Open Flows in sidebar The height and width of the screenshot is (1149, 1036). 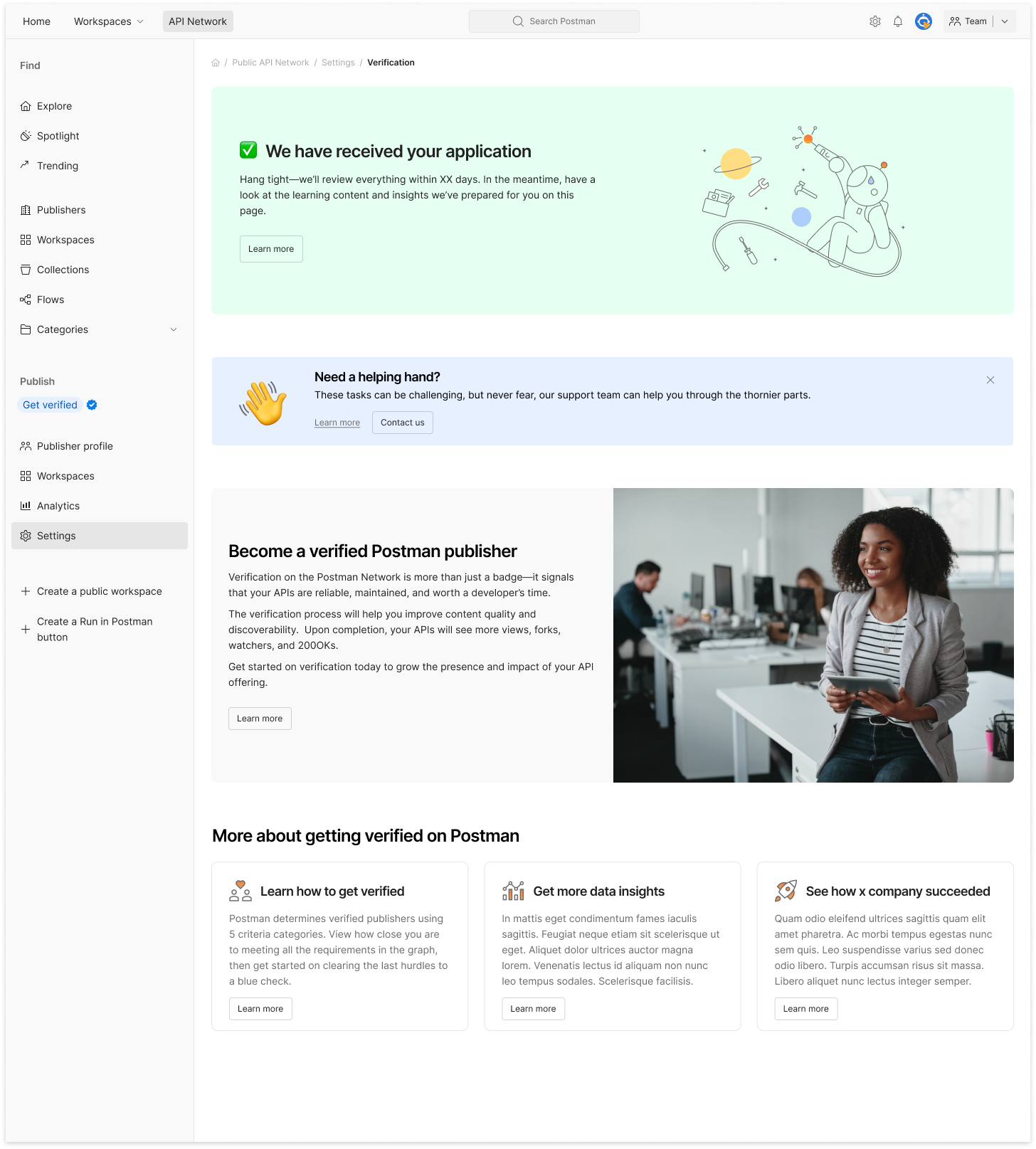(x=100, y=300)
